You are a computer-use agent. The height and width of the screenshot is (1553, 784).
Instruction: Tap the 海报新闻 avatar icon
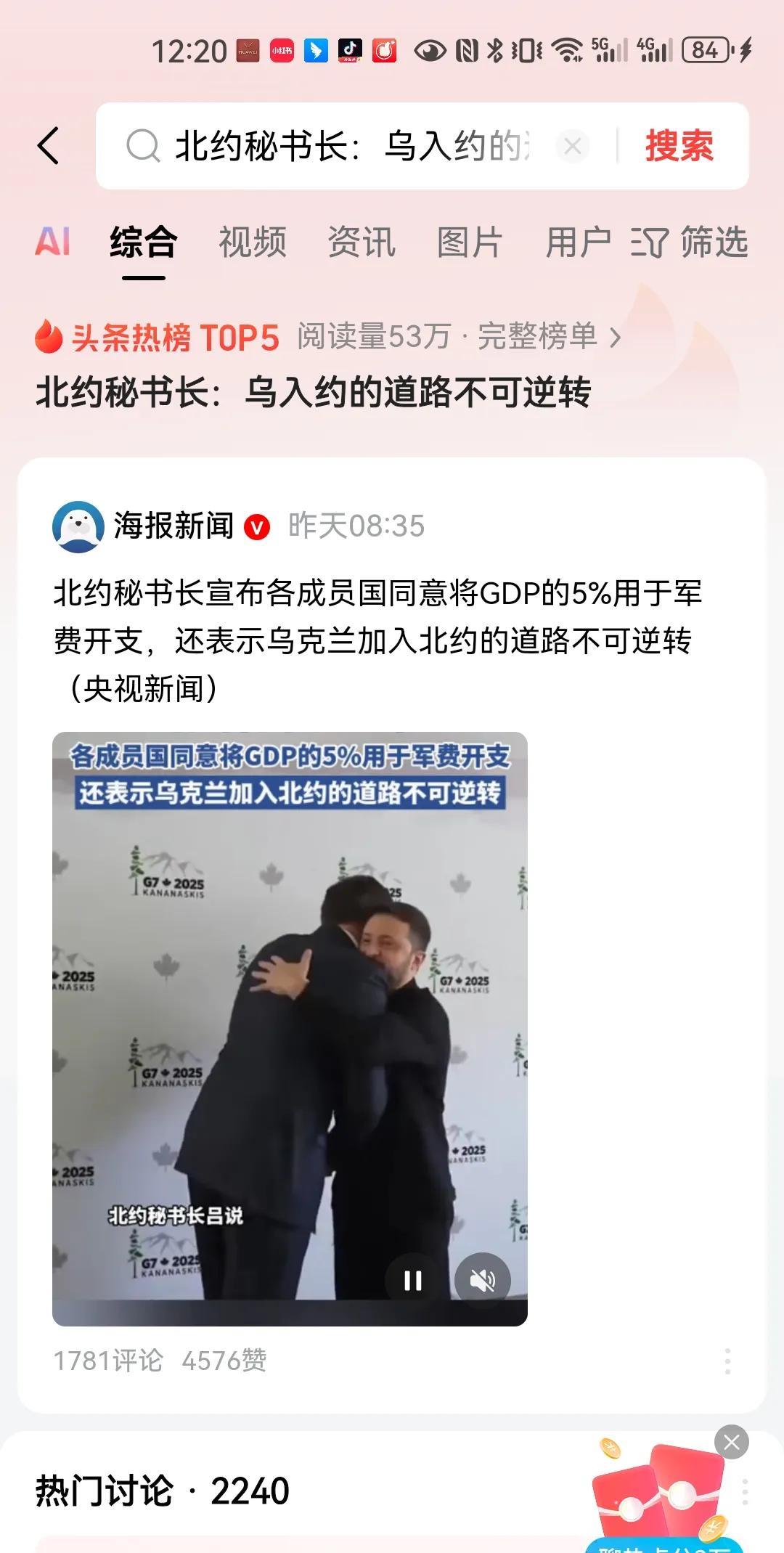coord(78,526)
